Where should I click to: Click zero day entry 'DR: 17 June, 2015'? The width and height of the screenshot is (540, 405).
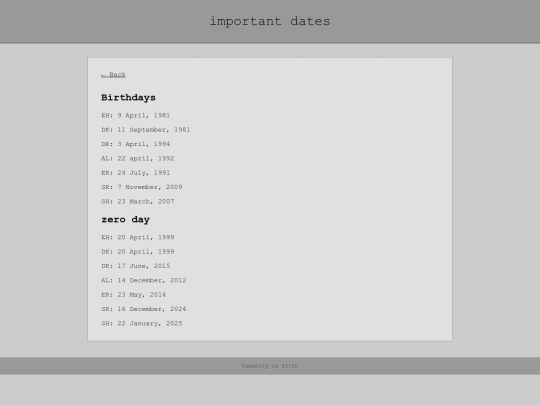pos(136,266)
